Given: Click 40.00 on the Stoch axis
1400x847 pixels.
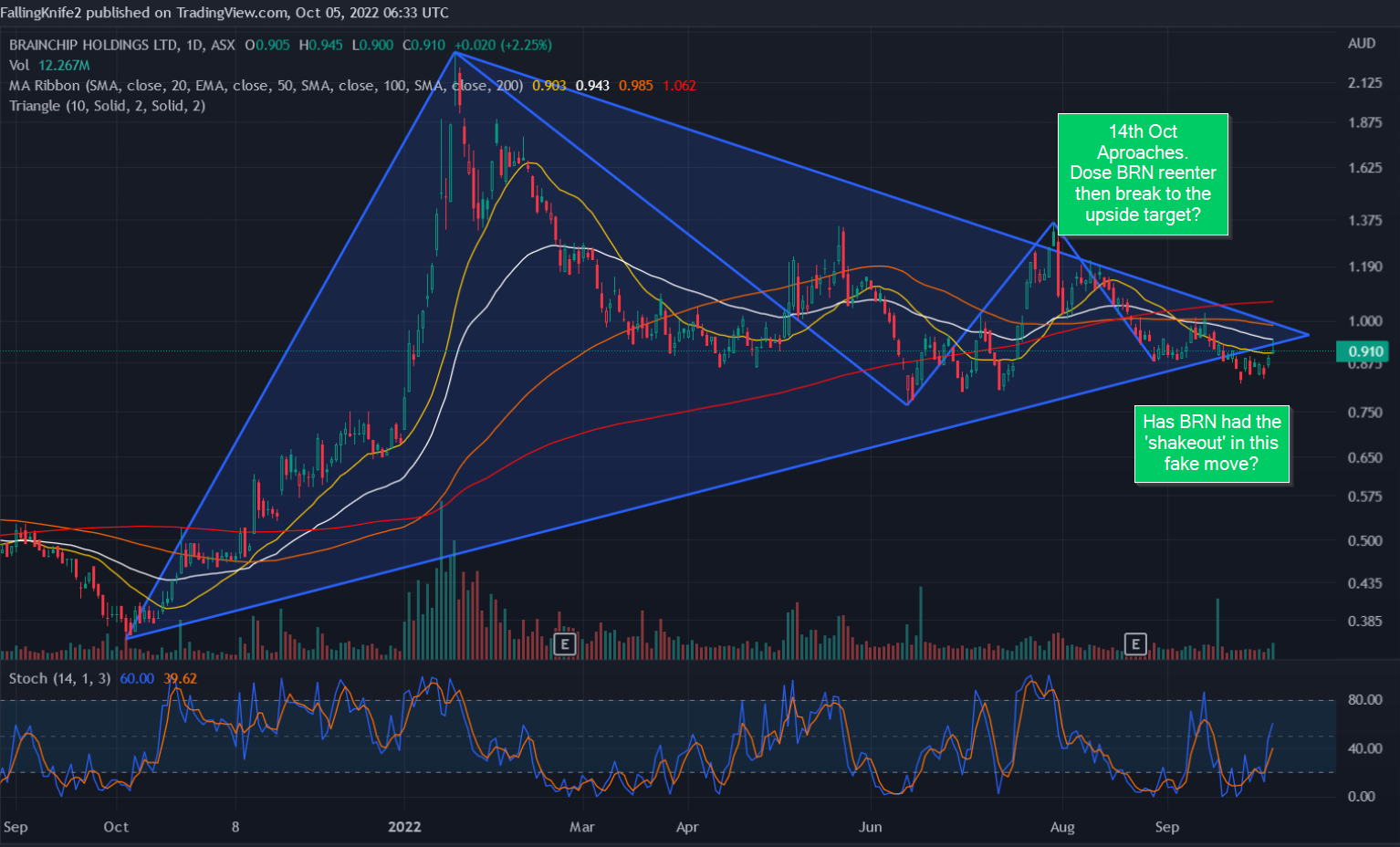Looking at the screenshot, I should click(x=1365, y=748).
